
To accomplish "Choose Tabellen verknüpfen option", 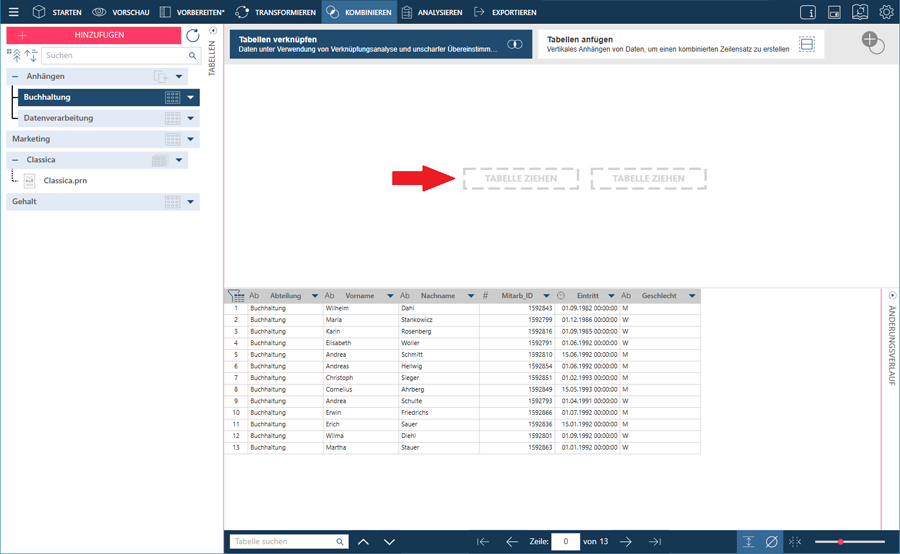I will (381, 44).
